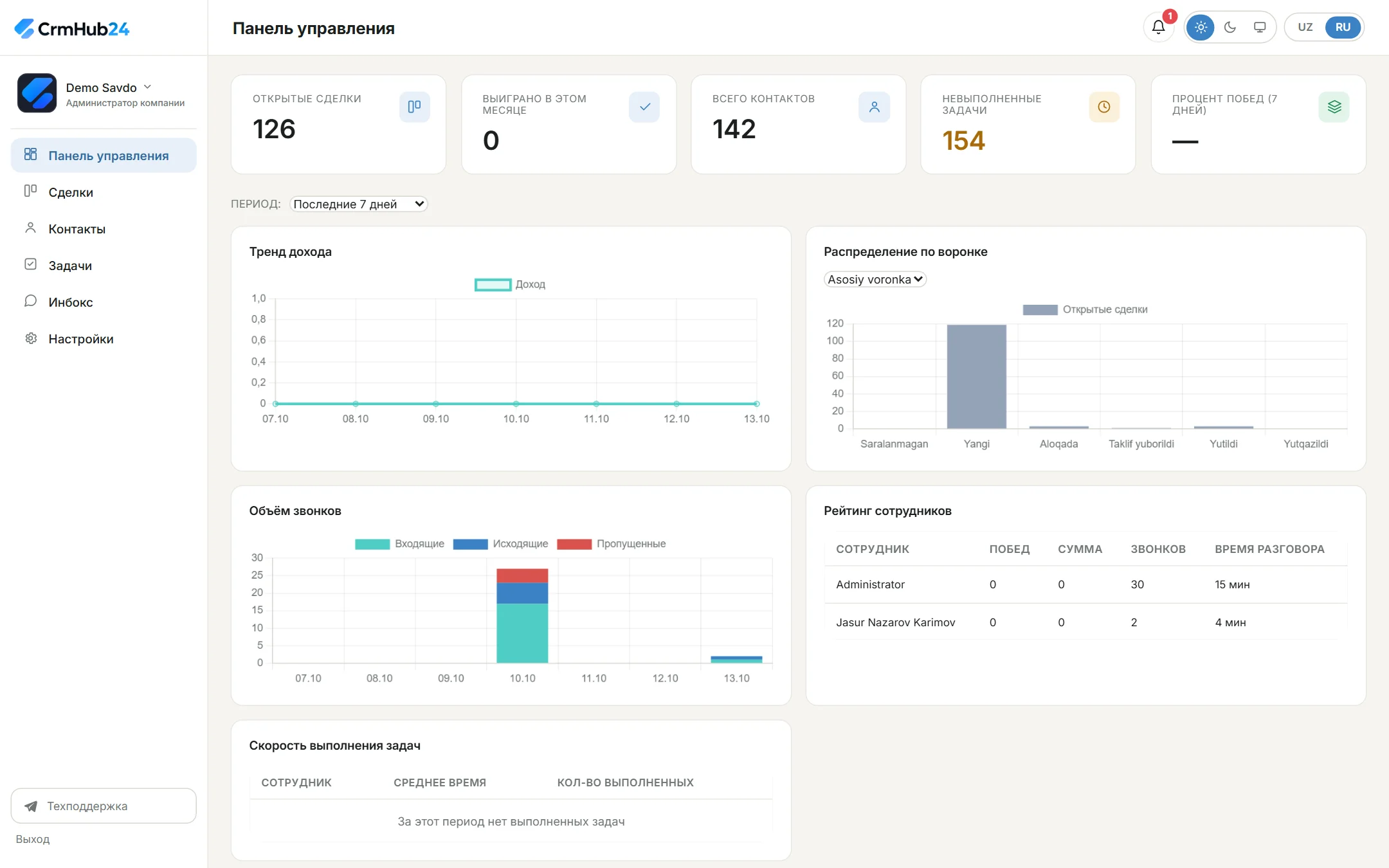The height and width of the screenshot is (868, 1389).
Task: Open Сделки in sidebar
Action: [x=104, y=192]
